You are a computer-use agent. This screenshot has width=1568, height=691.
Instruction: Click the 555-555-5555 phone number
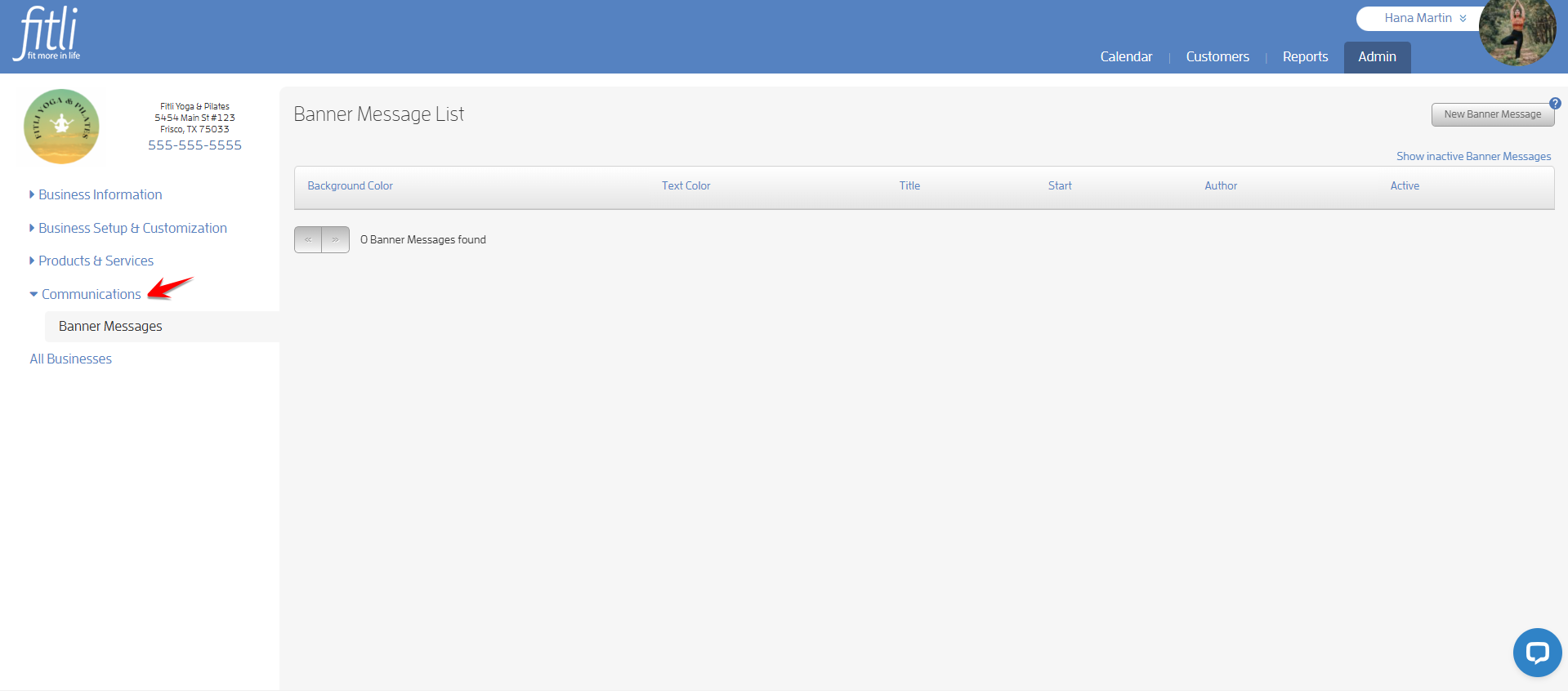click(194, 145)
